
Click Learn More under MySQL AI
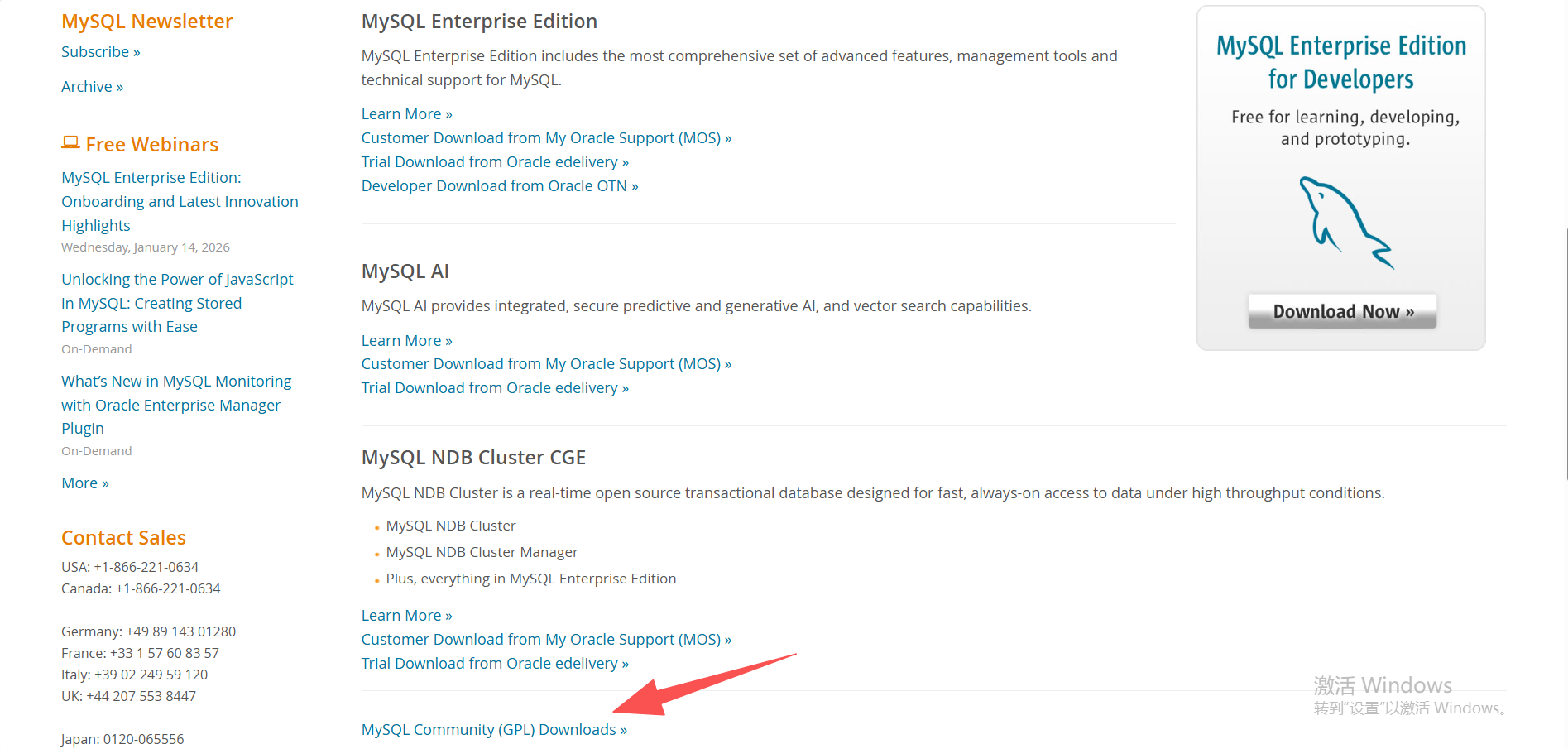[406, 340]
